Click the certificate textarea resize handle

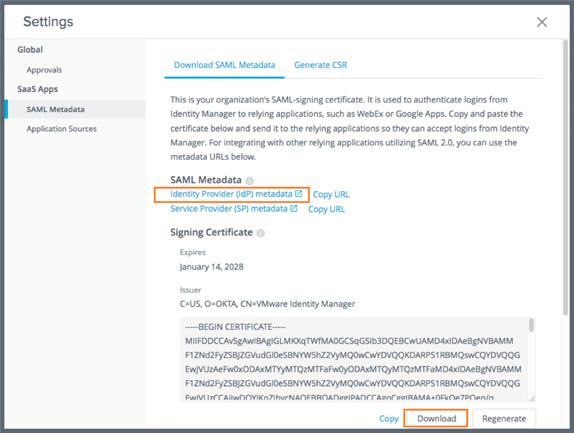pos(532,398)
